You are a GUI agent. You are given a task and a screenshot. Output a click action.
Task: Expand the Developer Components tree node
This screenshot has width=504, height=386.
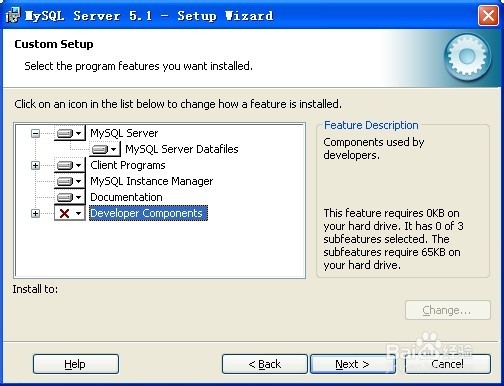click(35, 213)
